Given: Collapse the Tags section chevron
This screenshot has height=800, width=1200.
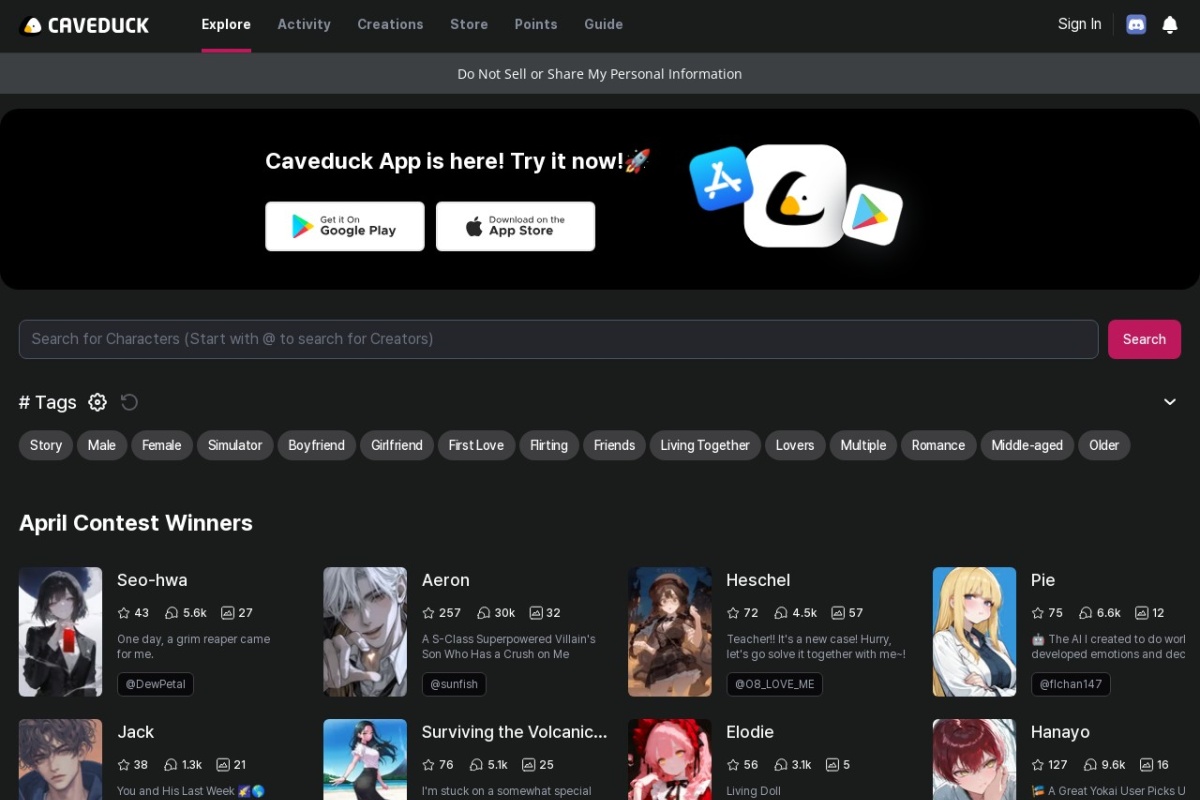Looking at the screenshot, I should (1169, 402).
